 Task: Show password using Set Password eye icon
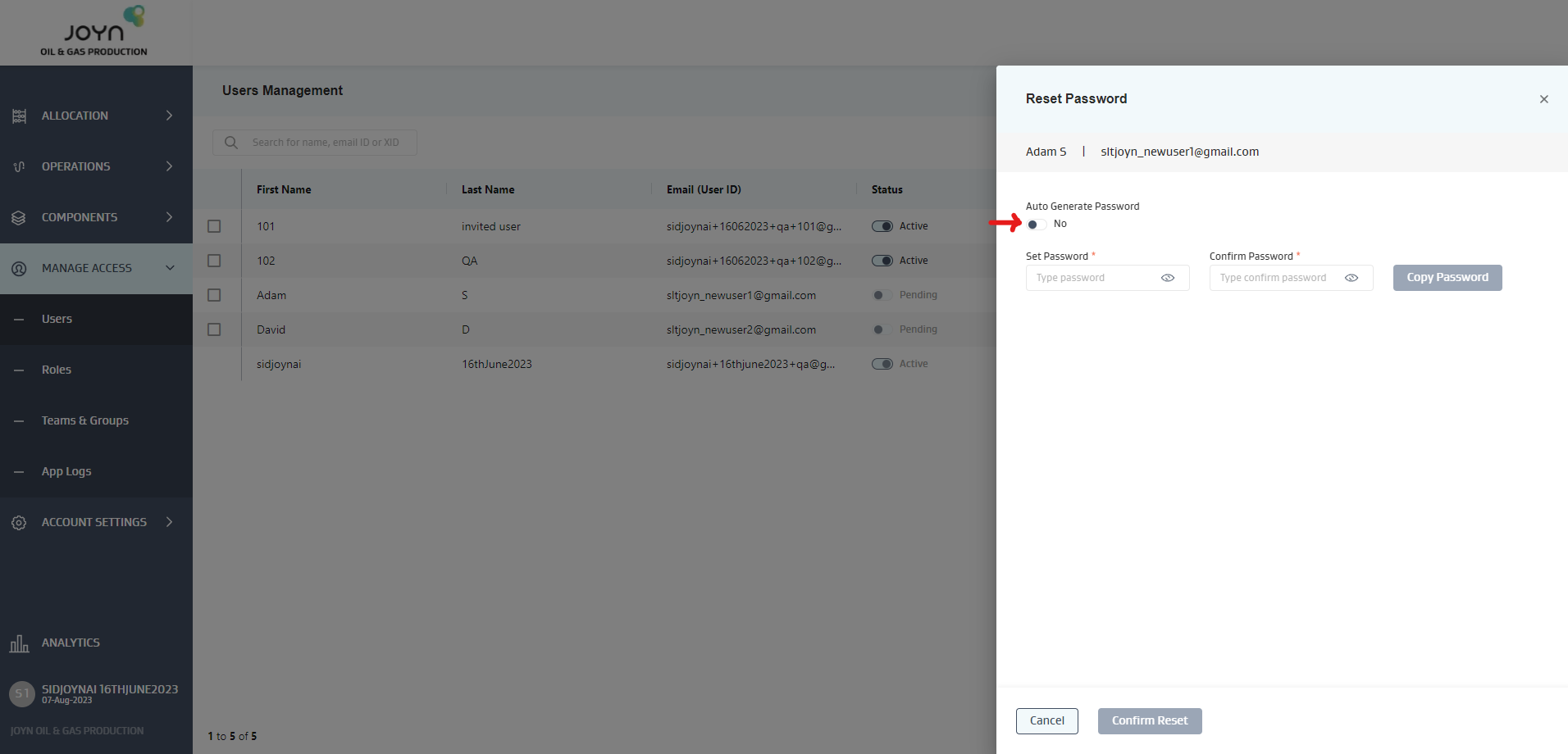click(1168, 278)
